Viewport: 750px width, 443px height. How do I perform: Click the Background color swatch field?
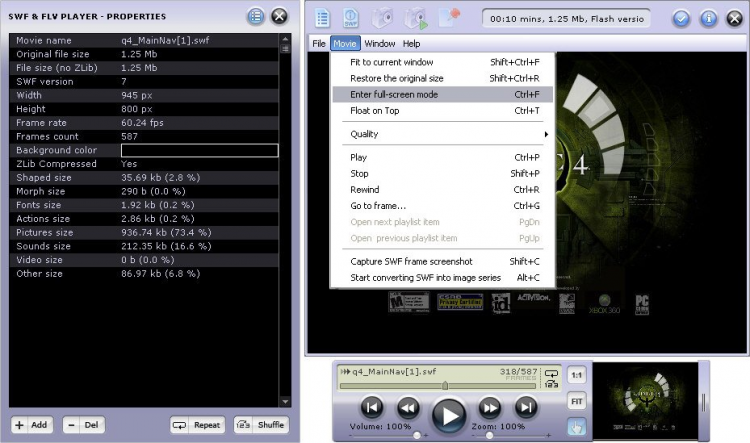199,150
